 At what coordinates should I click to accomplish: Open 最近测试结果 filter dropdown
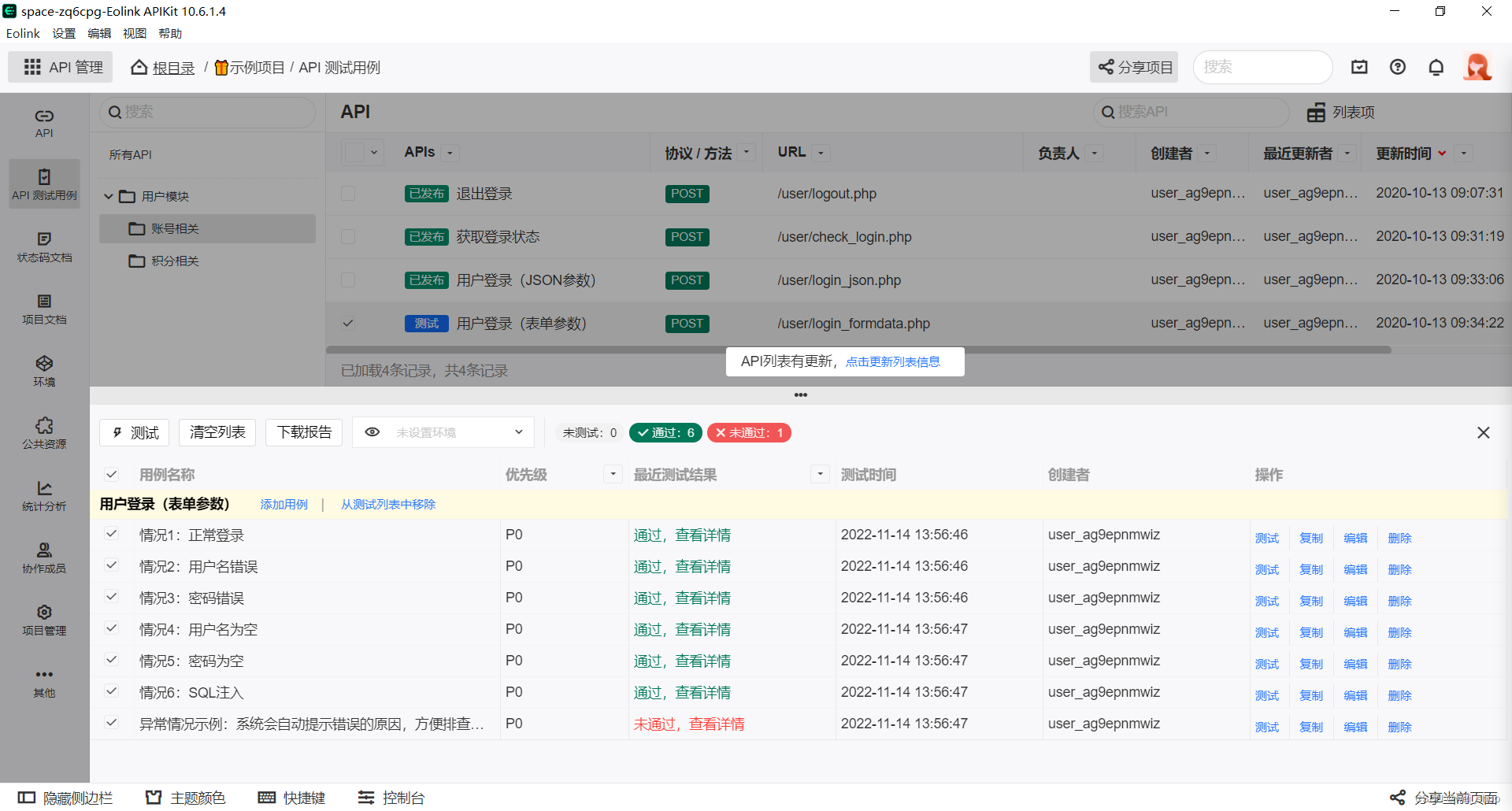click(821, 474)
